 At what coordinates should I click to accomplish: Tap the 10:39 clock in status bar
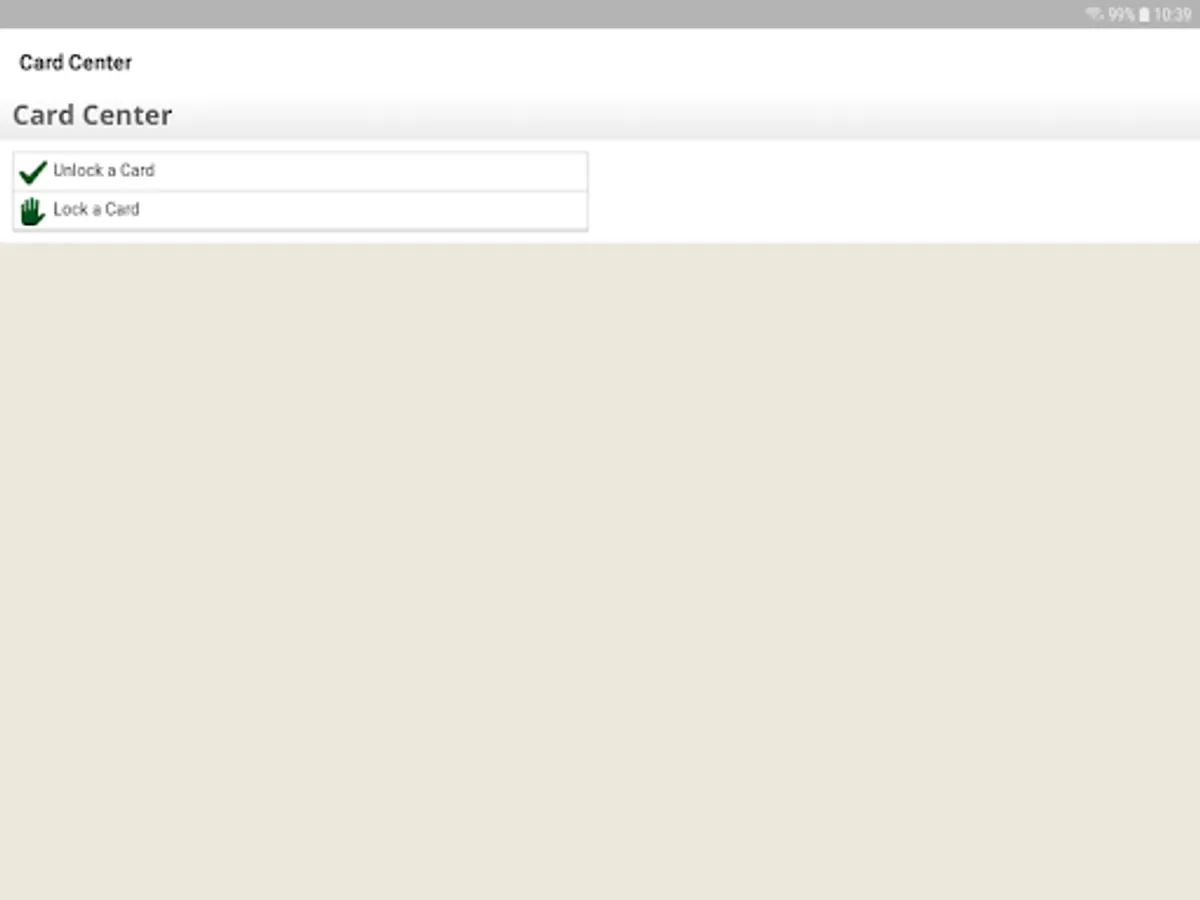tap(1172, 15)
